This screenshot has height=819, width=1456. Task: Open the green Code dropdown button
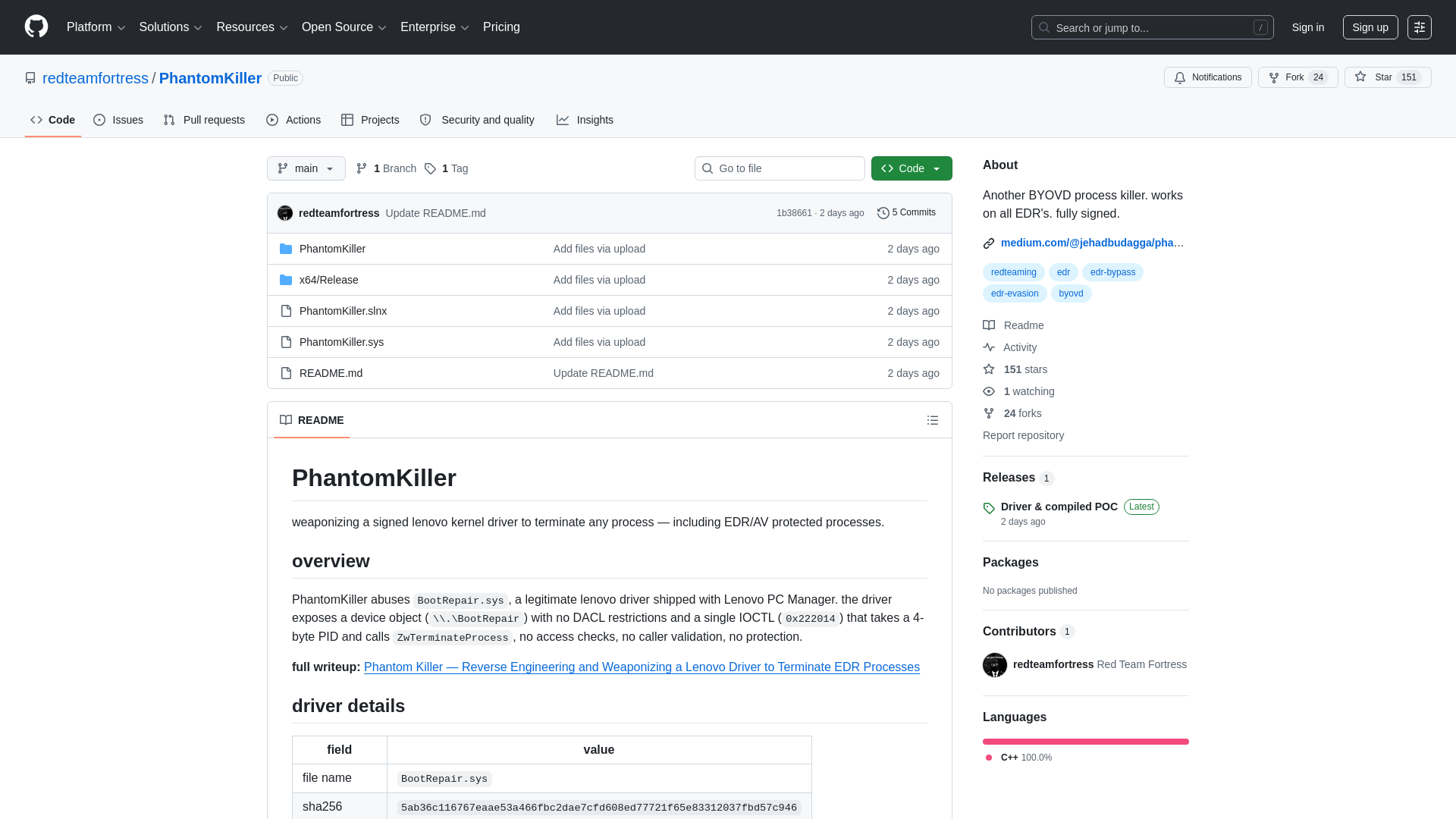(912, 168)
